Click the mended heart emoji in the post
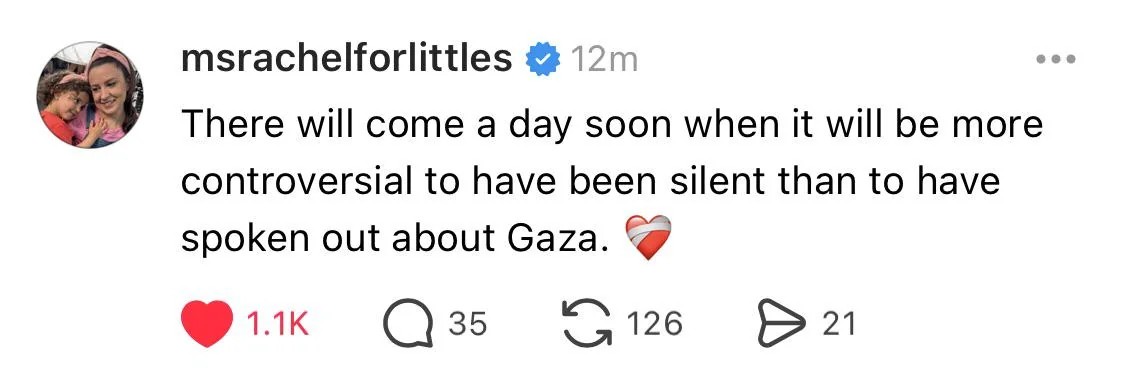Image resolution: width=1125 pixels, height=385 pixels. coord(648,238)
